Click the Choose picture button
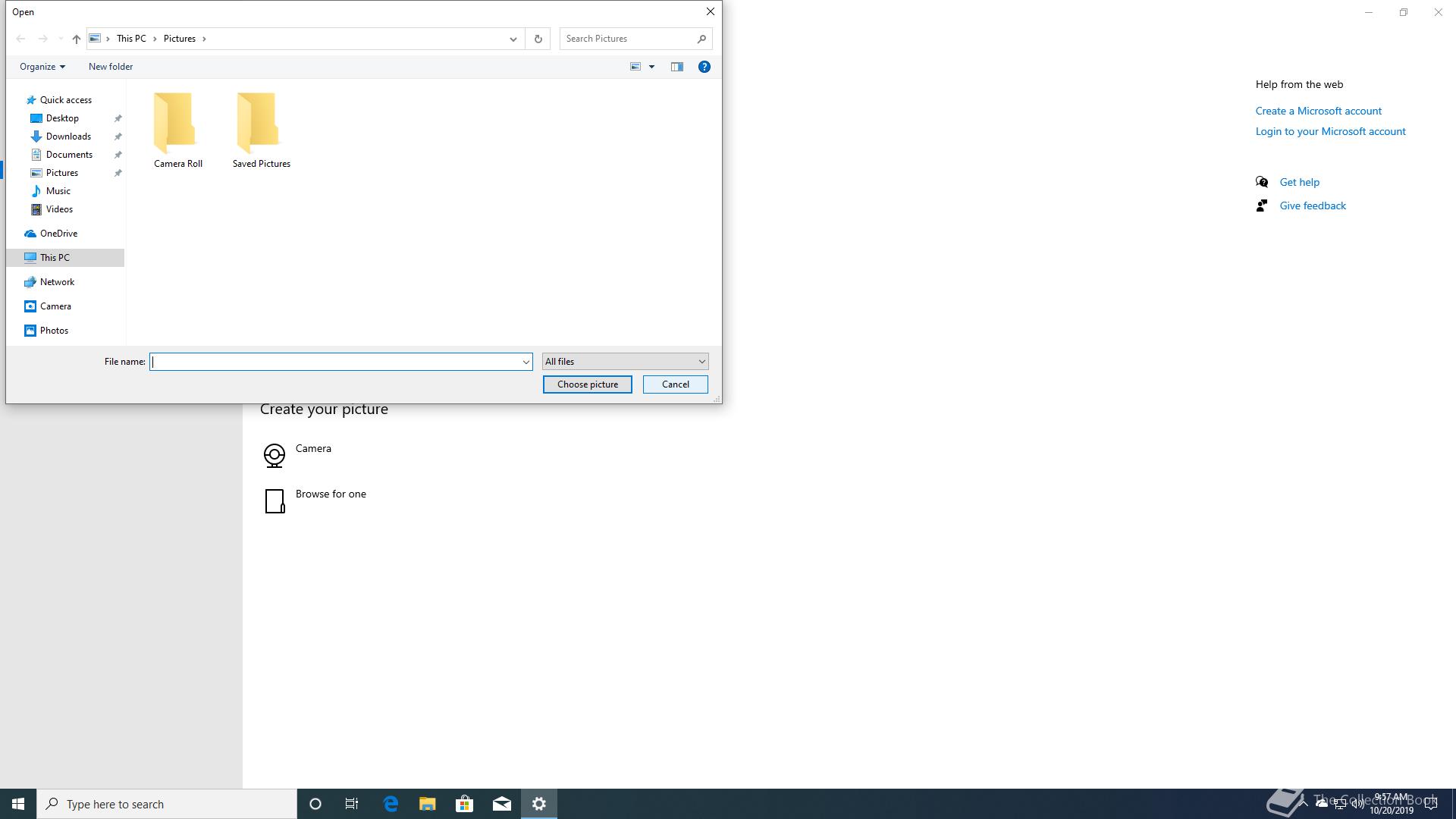The width and height of the screenshot is (1456, 819). (587, 384)
